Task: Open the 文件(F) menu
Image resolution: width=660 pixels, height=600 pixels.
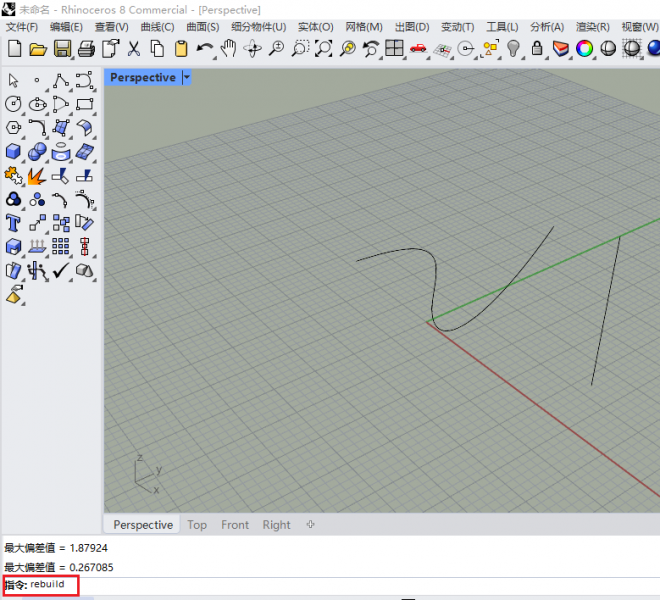Action: pyautogui.click(x=22, y=27)
